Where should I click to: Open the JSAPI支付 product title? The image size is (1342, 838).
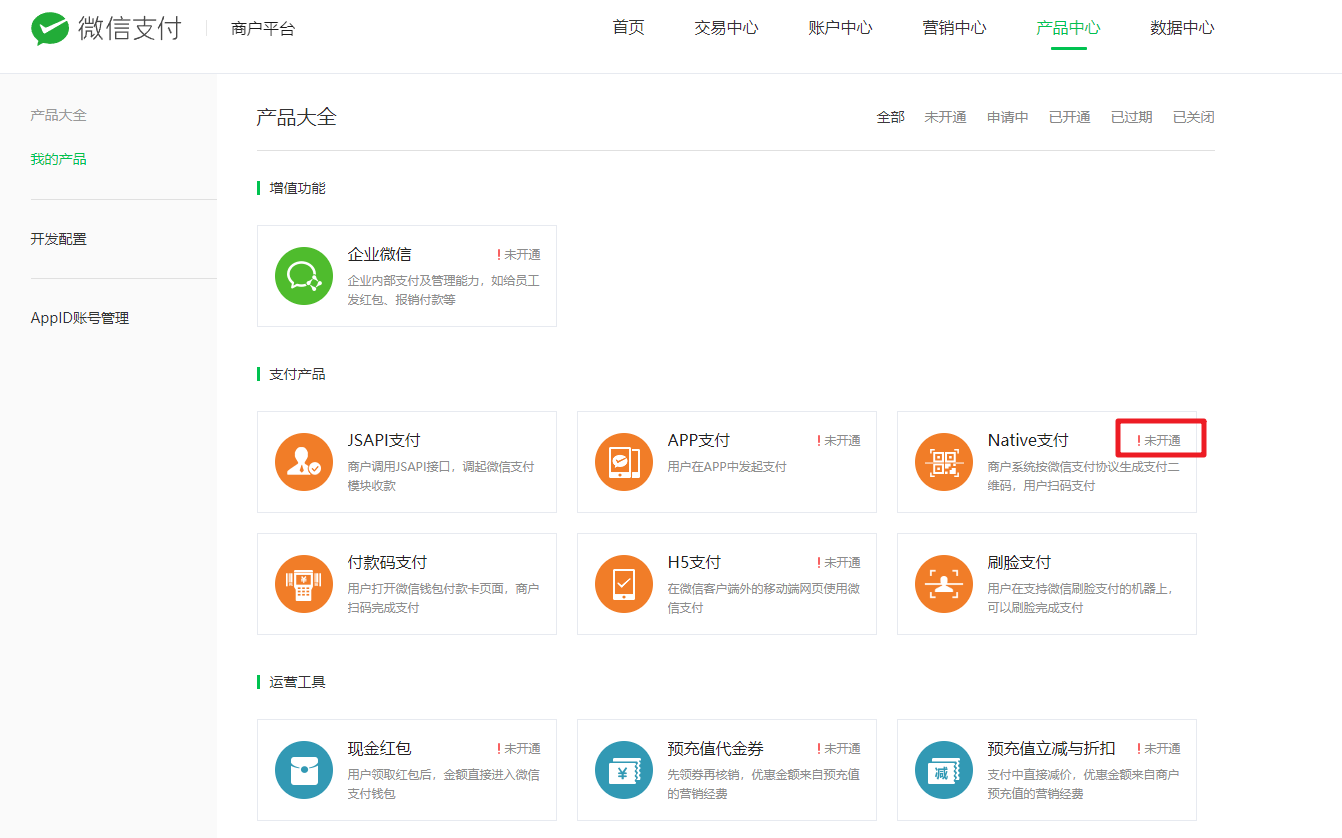tap(384, 440)
